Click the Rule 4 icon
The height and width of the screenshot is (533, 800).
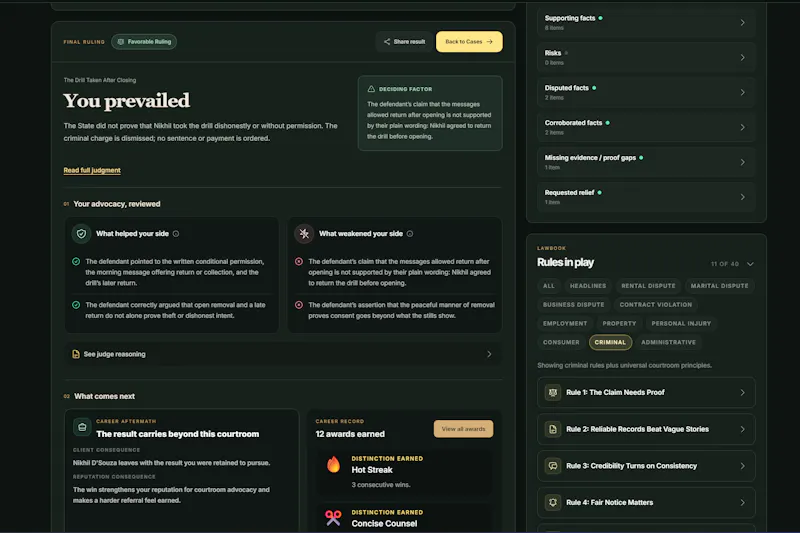pyautogui.click(x=553, y=502)
